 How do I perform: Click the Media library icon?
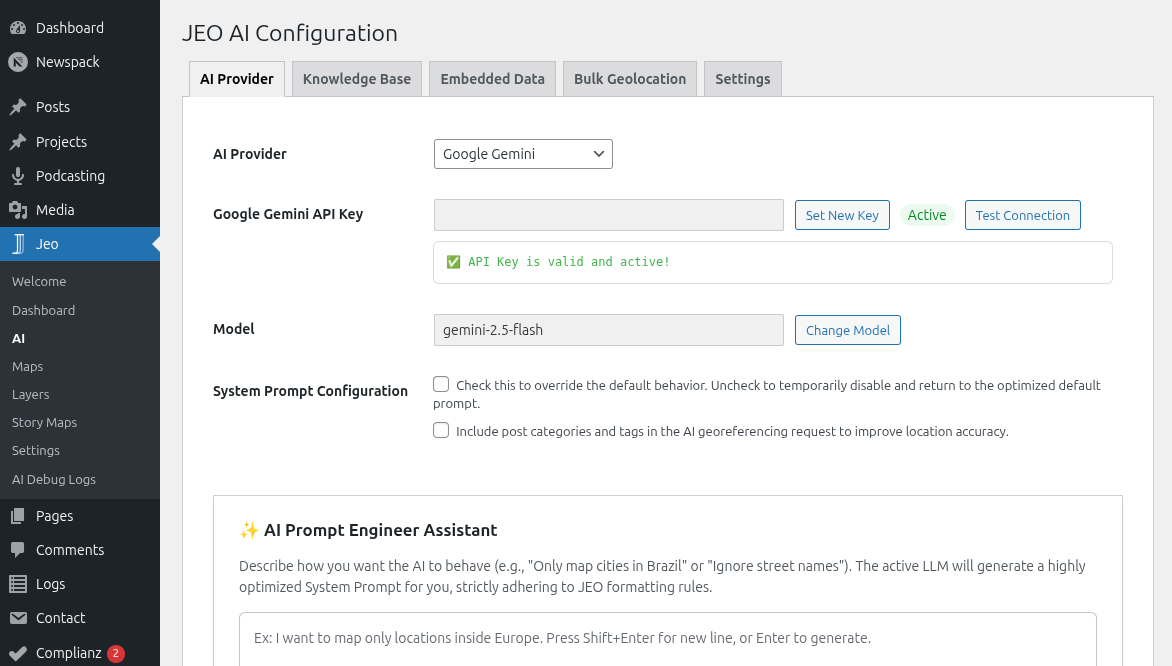click(18, 210)
